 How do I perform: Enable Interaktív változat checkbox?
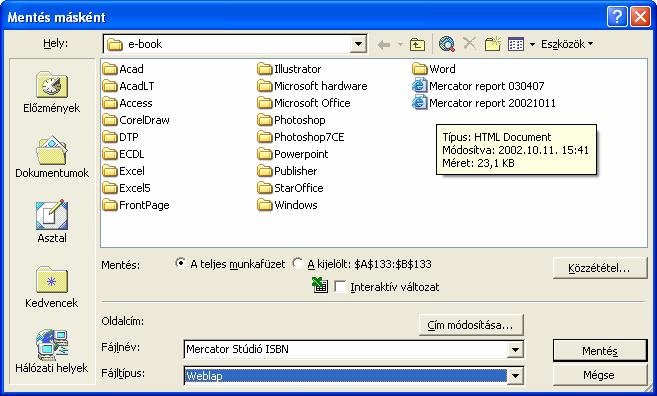(340, 287)
